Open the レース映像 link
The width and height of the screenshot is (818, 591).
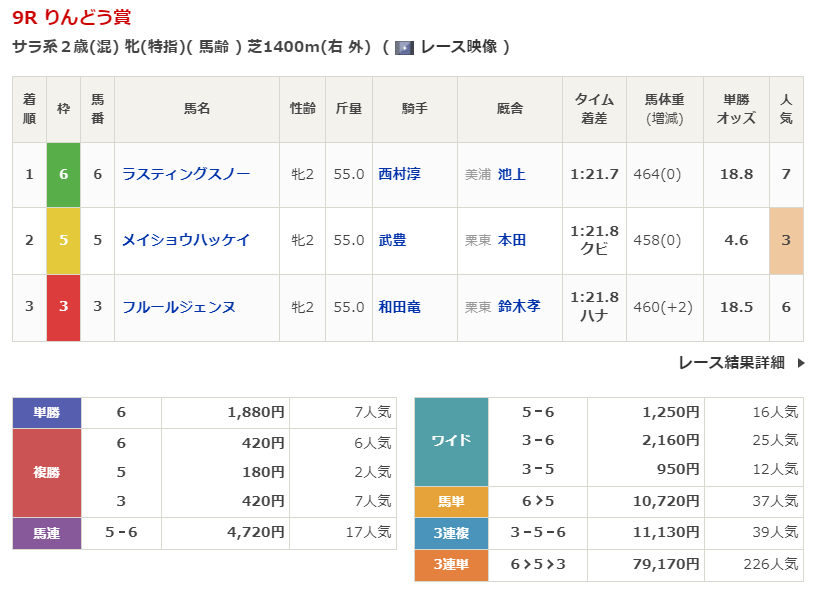(458, 47)
